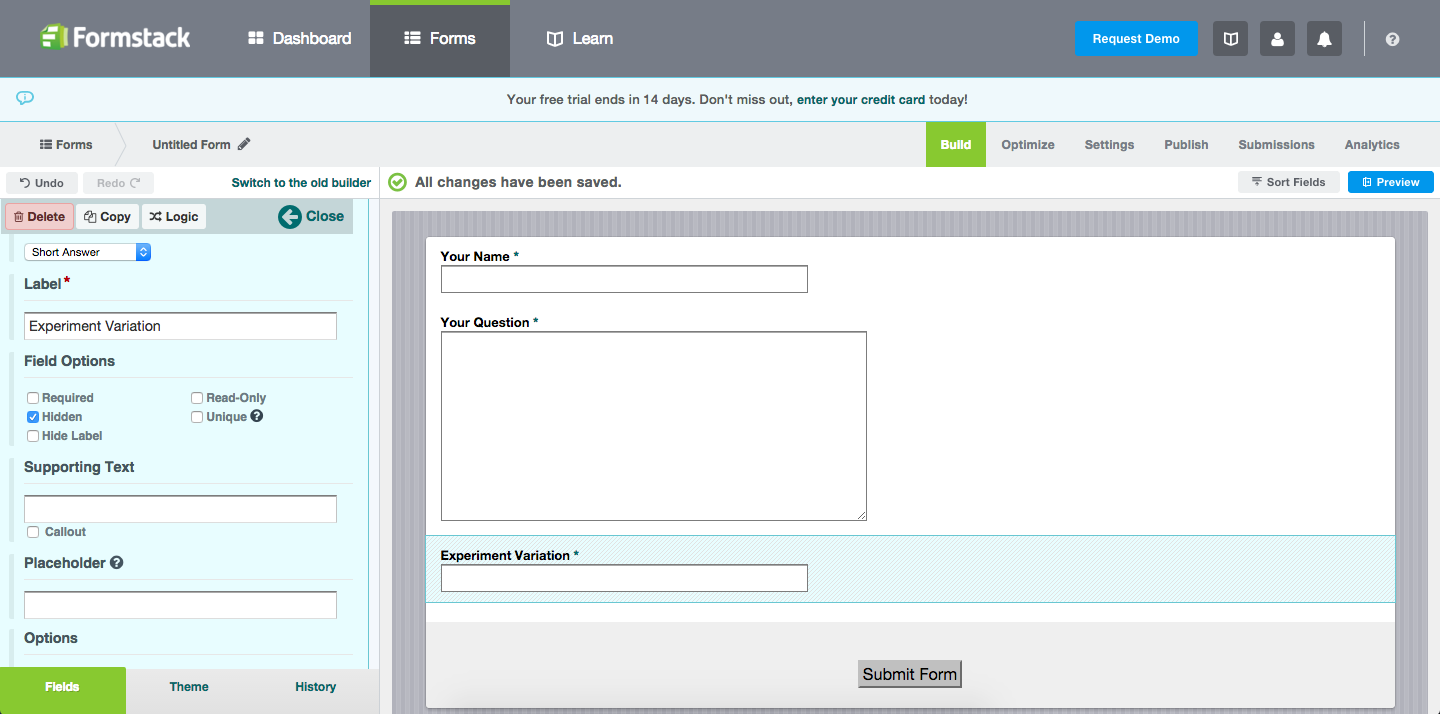The width and height of the screenshot is (1440, 714).
Task: Click the Preview button
Action: 1390,182
